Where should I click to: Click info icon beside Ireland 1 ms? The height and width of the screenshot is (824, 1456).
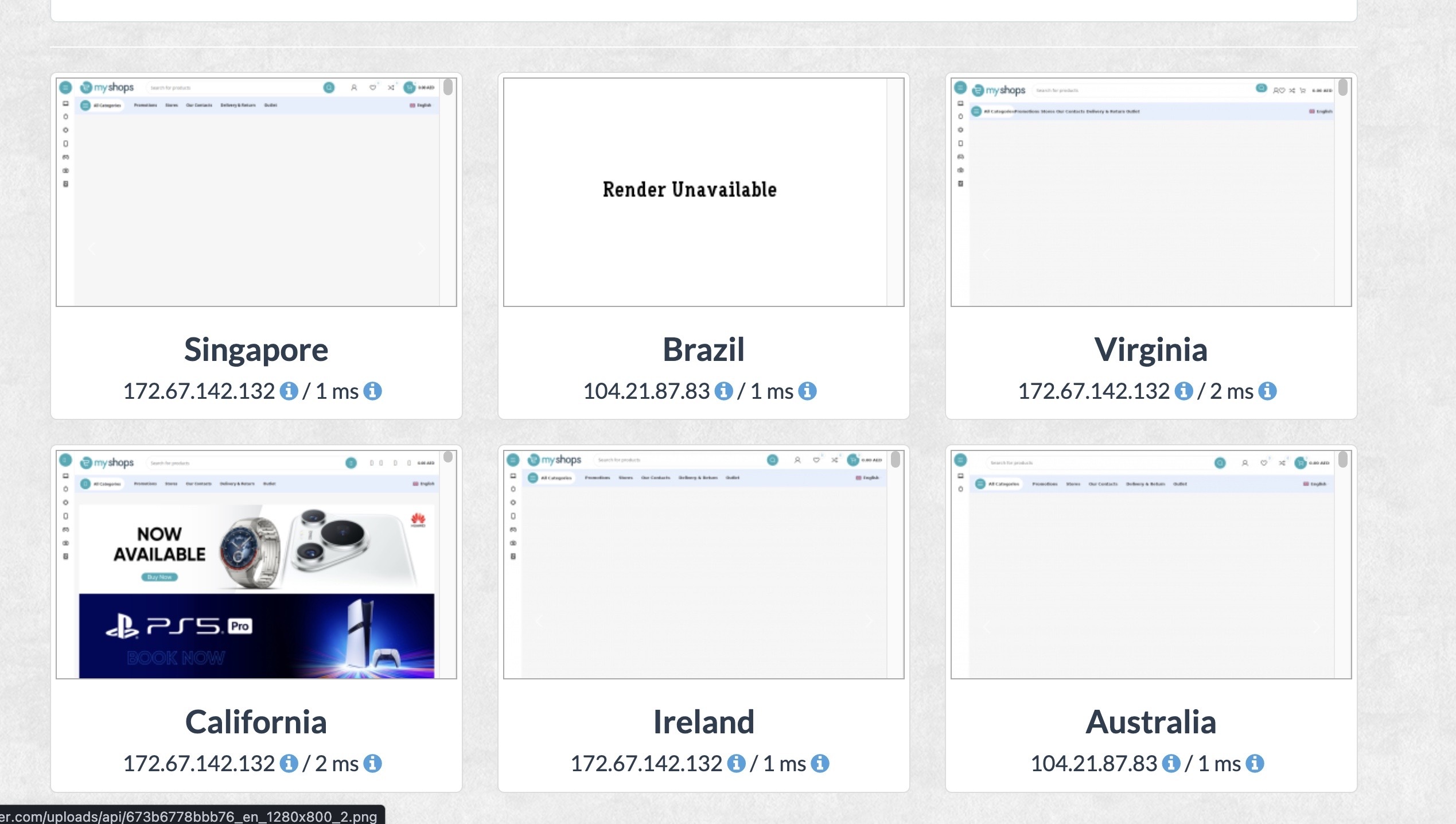(x=820, y=764)
